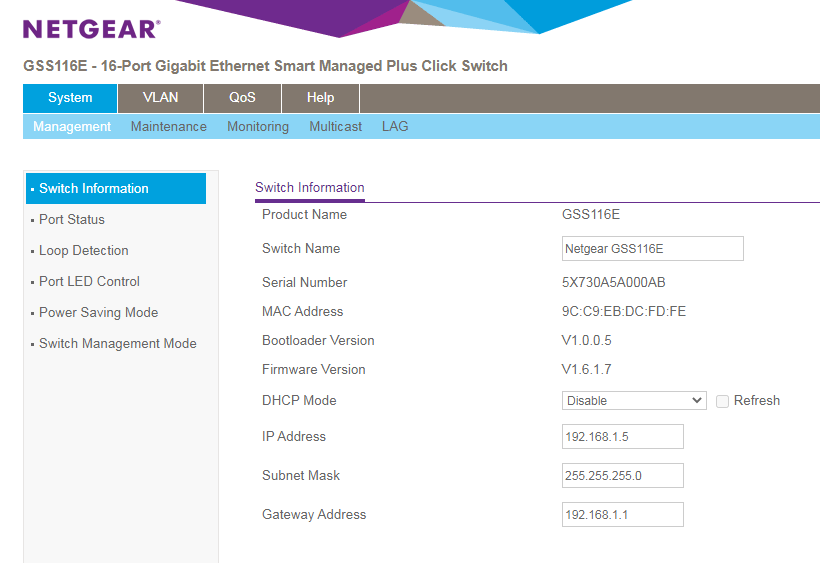
Task: Go to Loop Detection settings
Action: click(x=84, y=251)
